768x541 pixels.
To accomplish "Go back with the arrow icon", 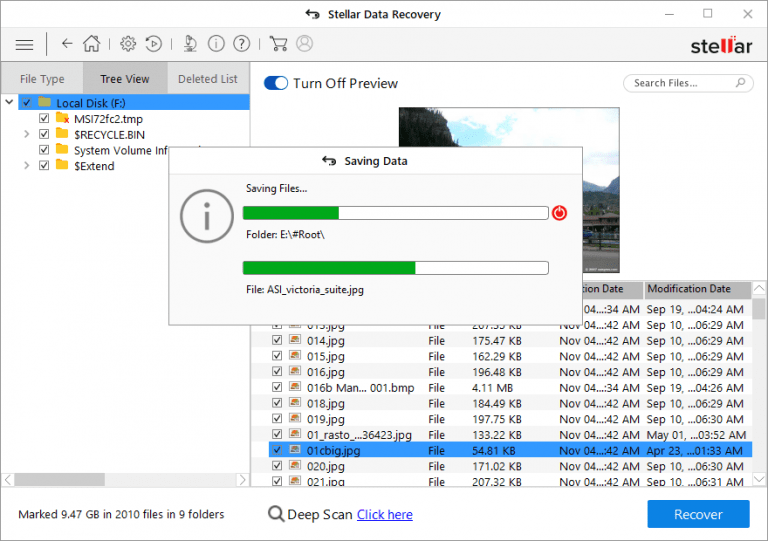I will pos(67,44).
